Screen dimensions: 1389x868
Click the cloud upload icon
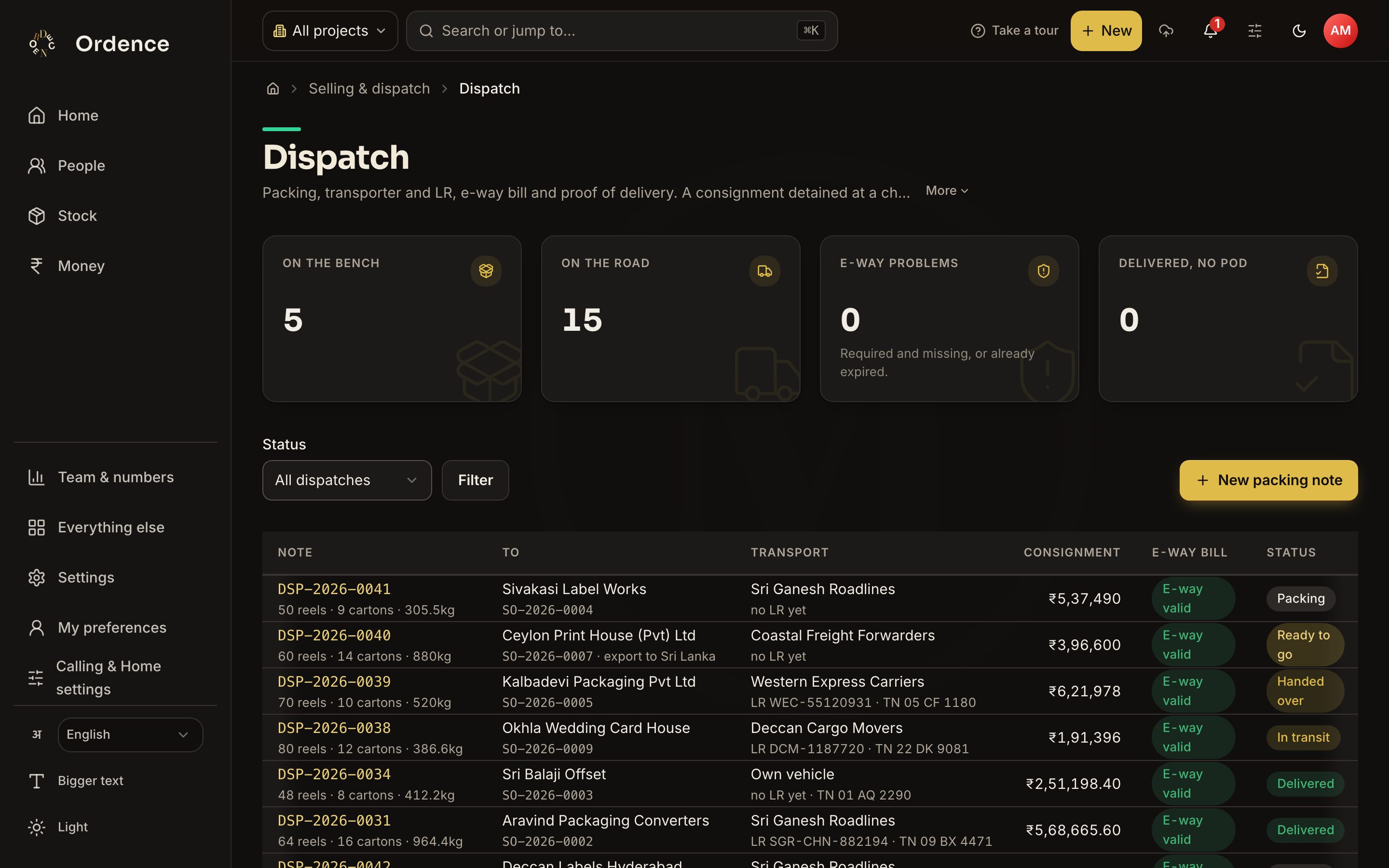pos(1166,30)
